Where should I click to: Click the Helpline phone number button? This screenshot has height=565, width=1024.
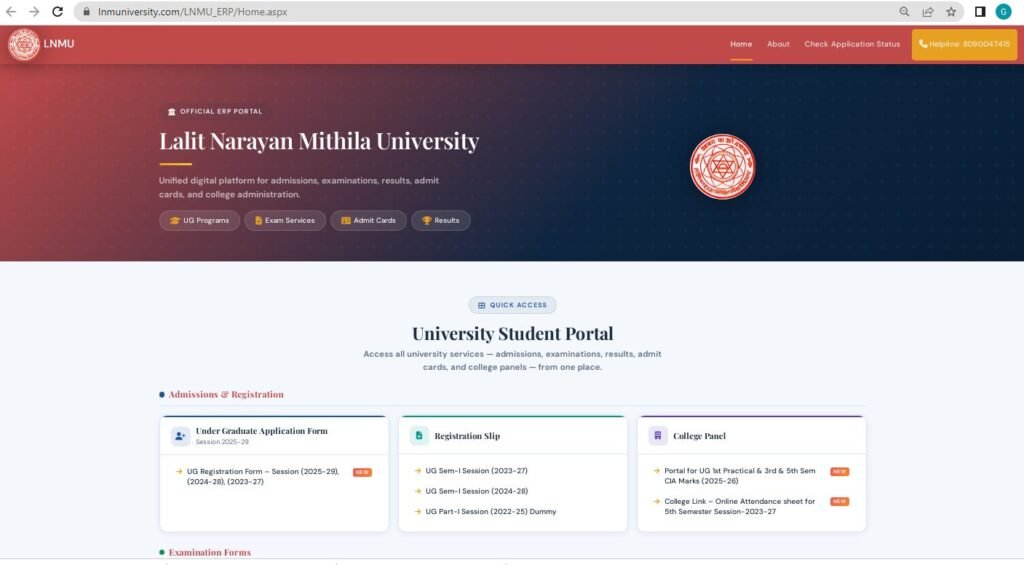[x=964, y=44]
